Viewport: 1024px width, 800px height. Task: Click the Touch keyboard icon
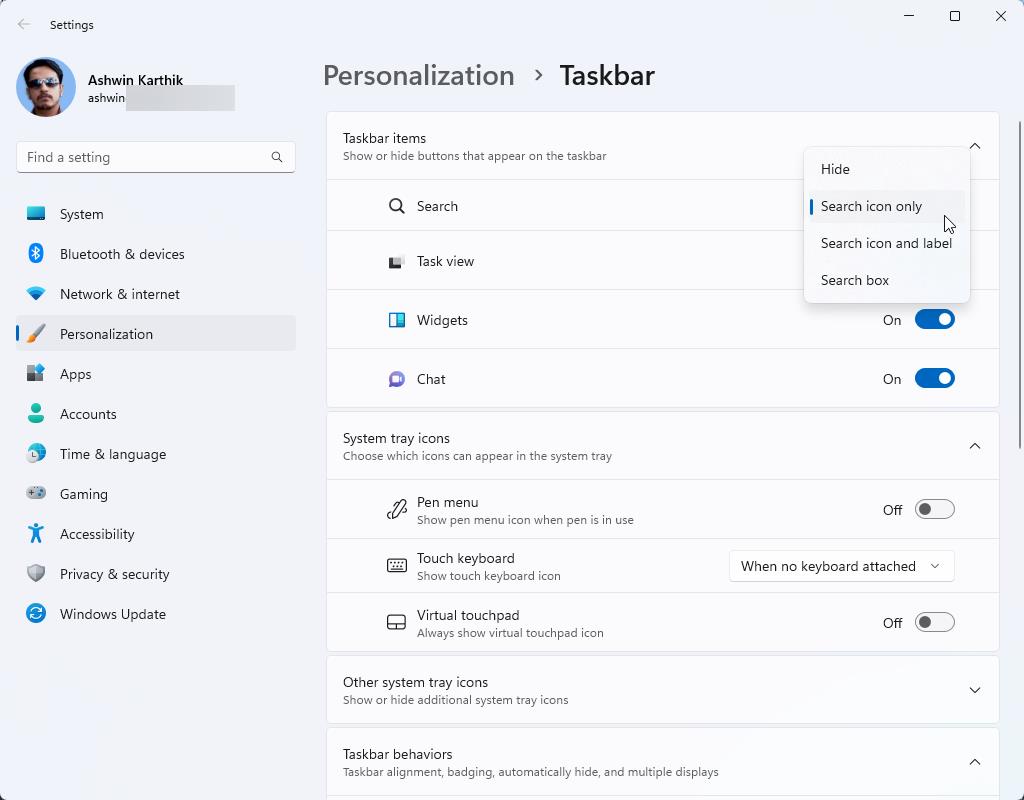click(x=396, y=566)
